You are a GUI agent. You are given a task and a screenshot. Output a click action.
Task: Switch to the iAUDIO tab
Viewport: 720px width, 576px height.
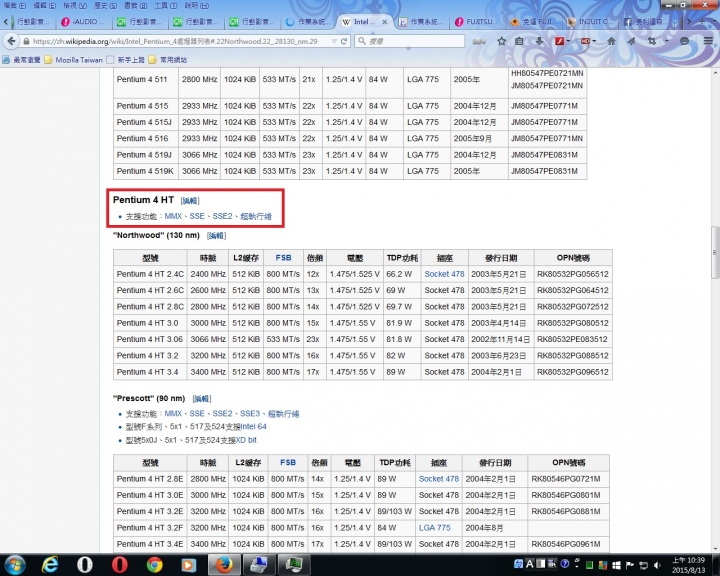click(x=85, y=22)
